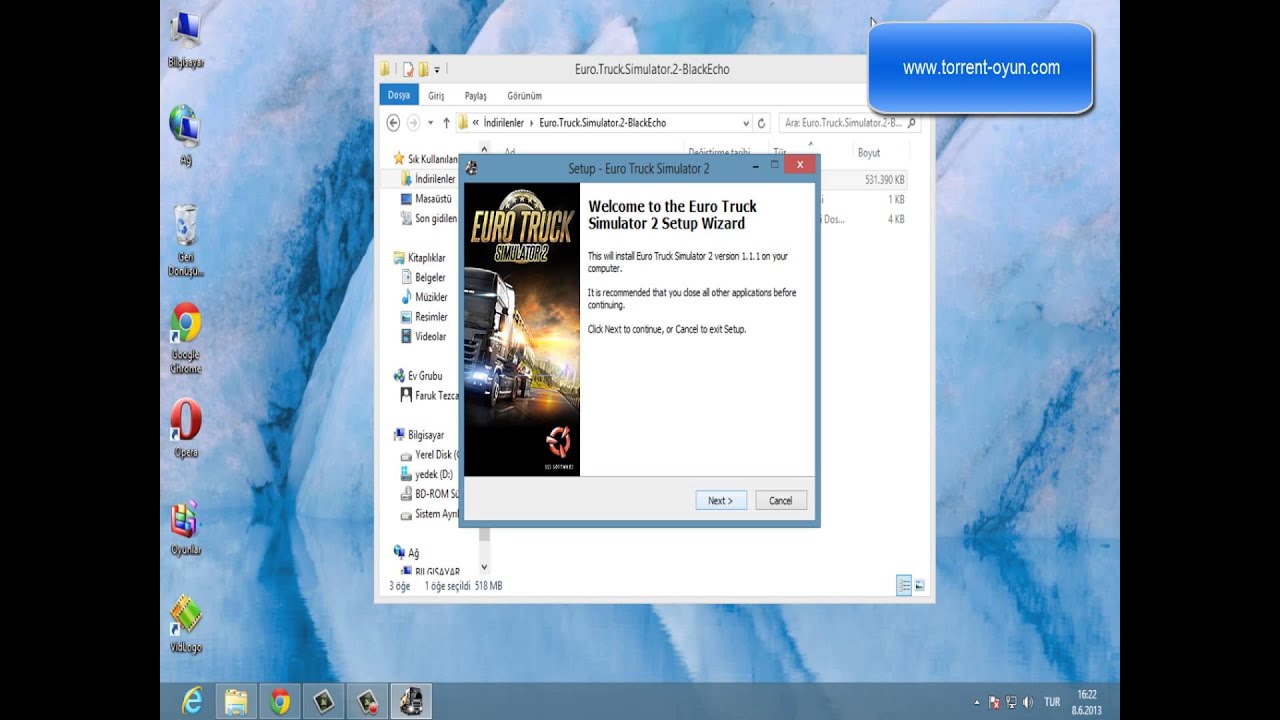Open Yerel Disk drive in navigation pane
This screenshot has width=1280, height=720.
429,455
